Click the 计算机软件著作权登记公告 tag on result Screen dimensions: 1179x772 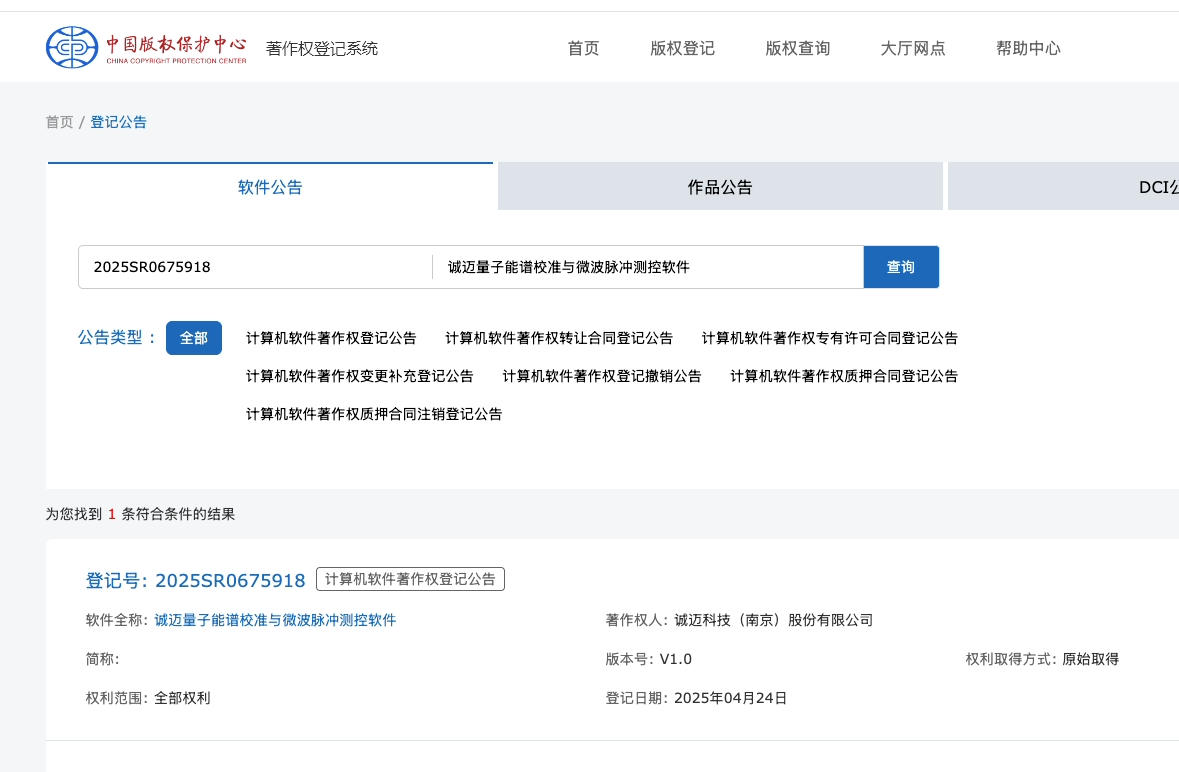tap(411, 579)
